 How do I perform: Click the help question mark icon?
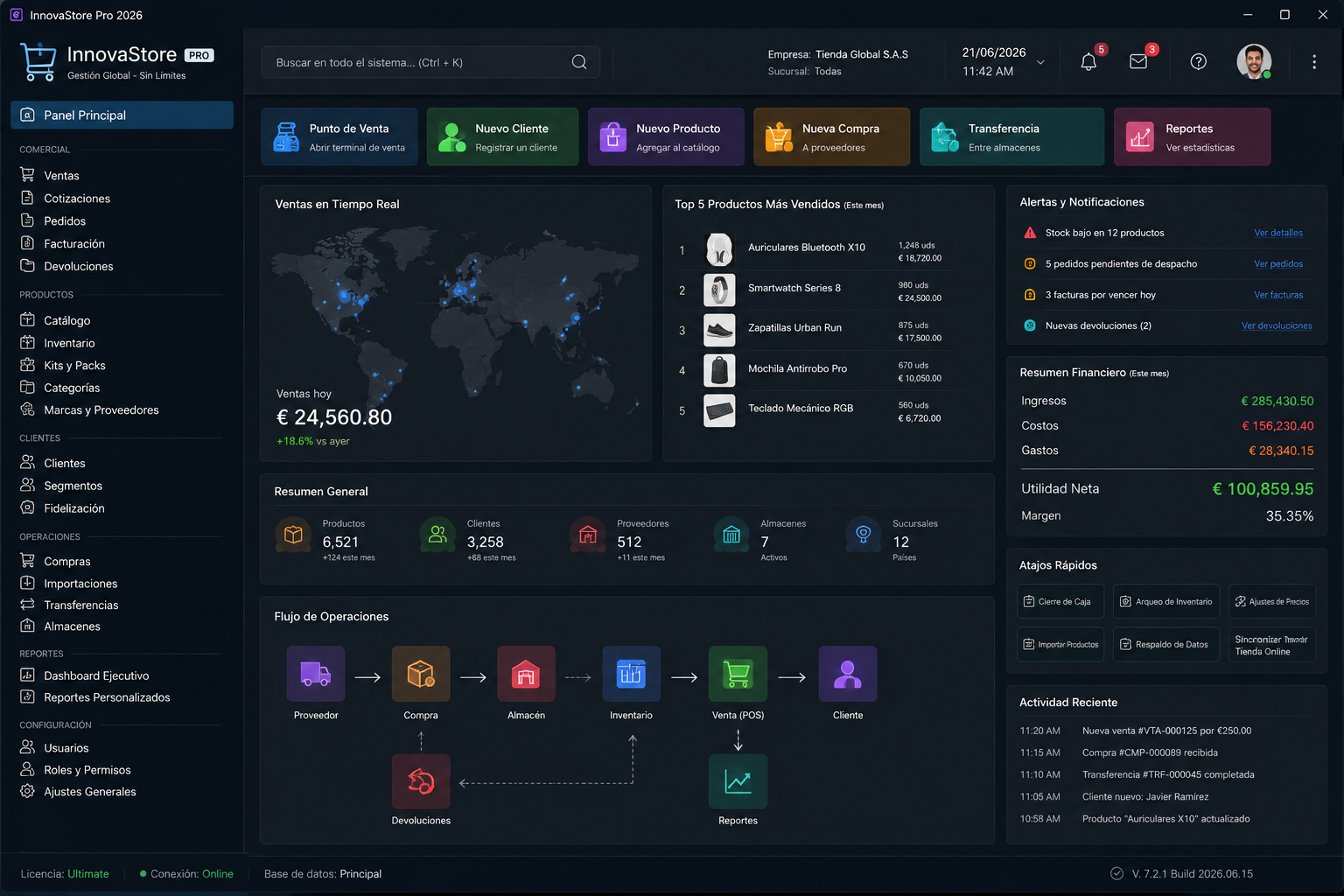(x=1199, y=61)
